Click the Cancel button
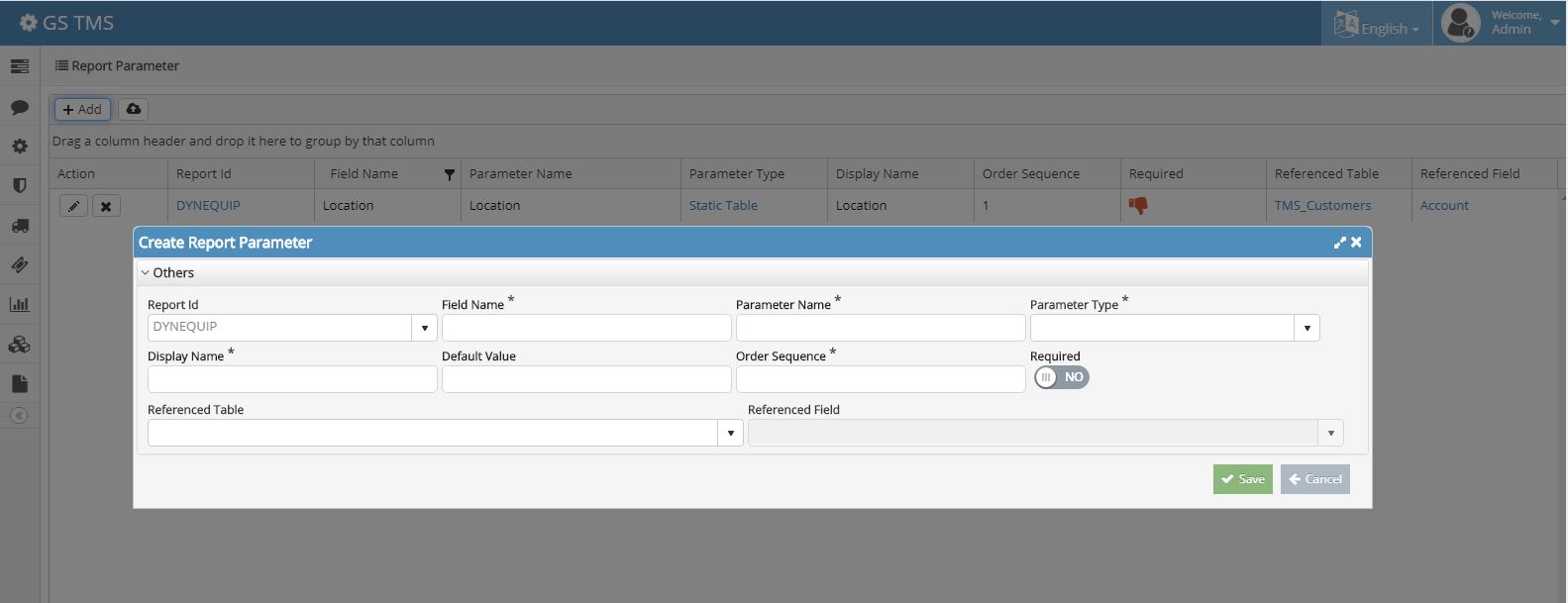This screenshot has height=603, width=1568. [x=1314, y=479]
